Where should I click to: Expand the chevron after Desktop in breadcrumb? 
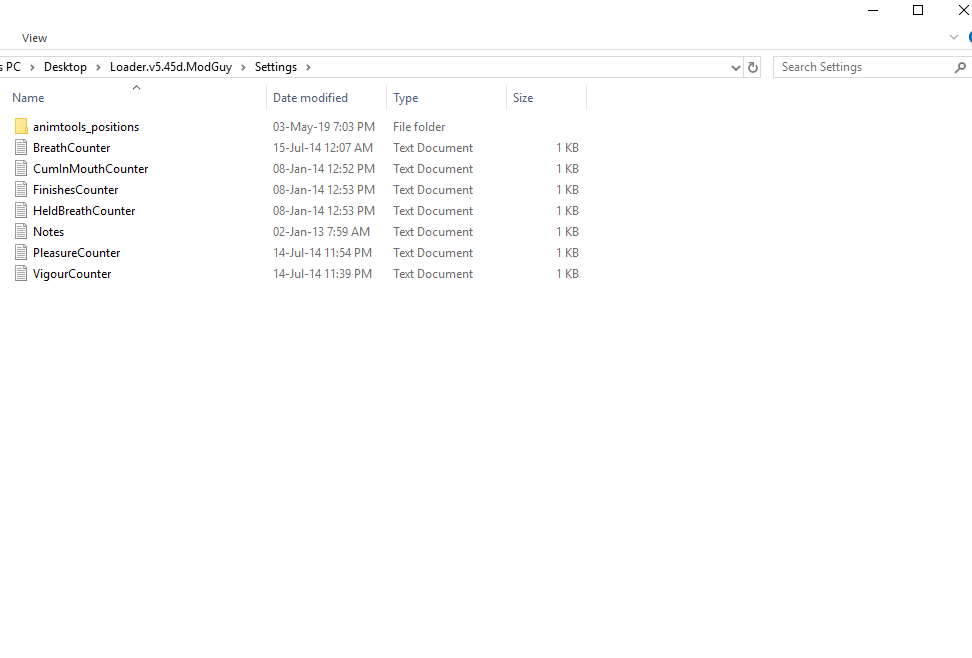98,67
